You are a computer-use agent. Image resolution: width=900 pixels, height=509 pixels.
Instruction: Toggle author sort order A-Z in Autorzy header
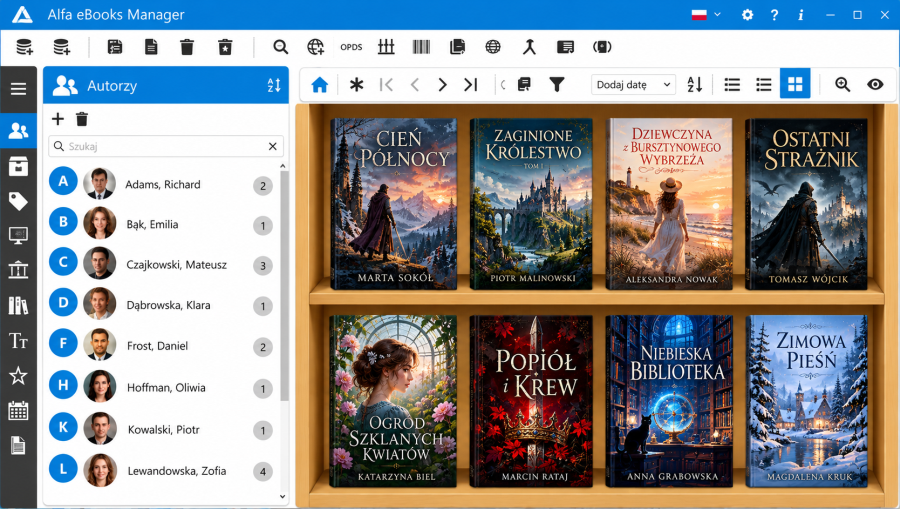pyautogui.click(x=274, y=86)
